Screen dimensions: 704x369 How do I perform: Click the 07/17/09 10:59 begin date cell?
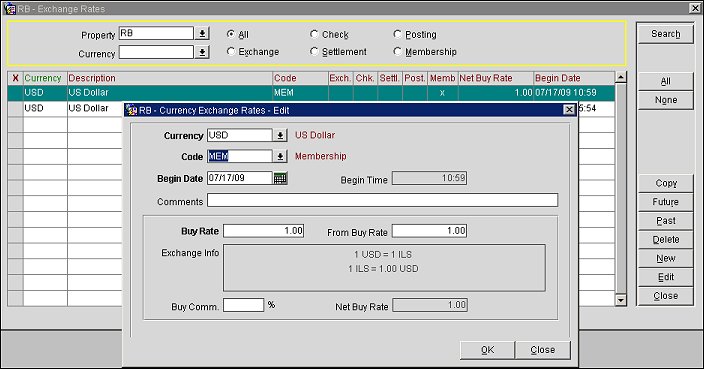tap(574, 93)
